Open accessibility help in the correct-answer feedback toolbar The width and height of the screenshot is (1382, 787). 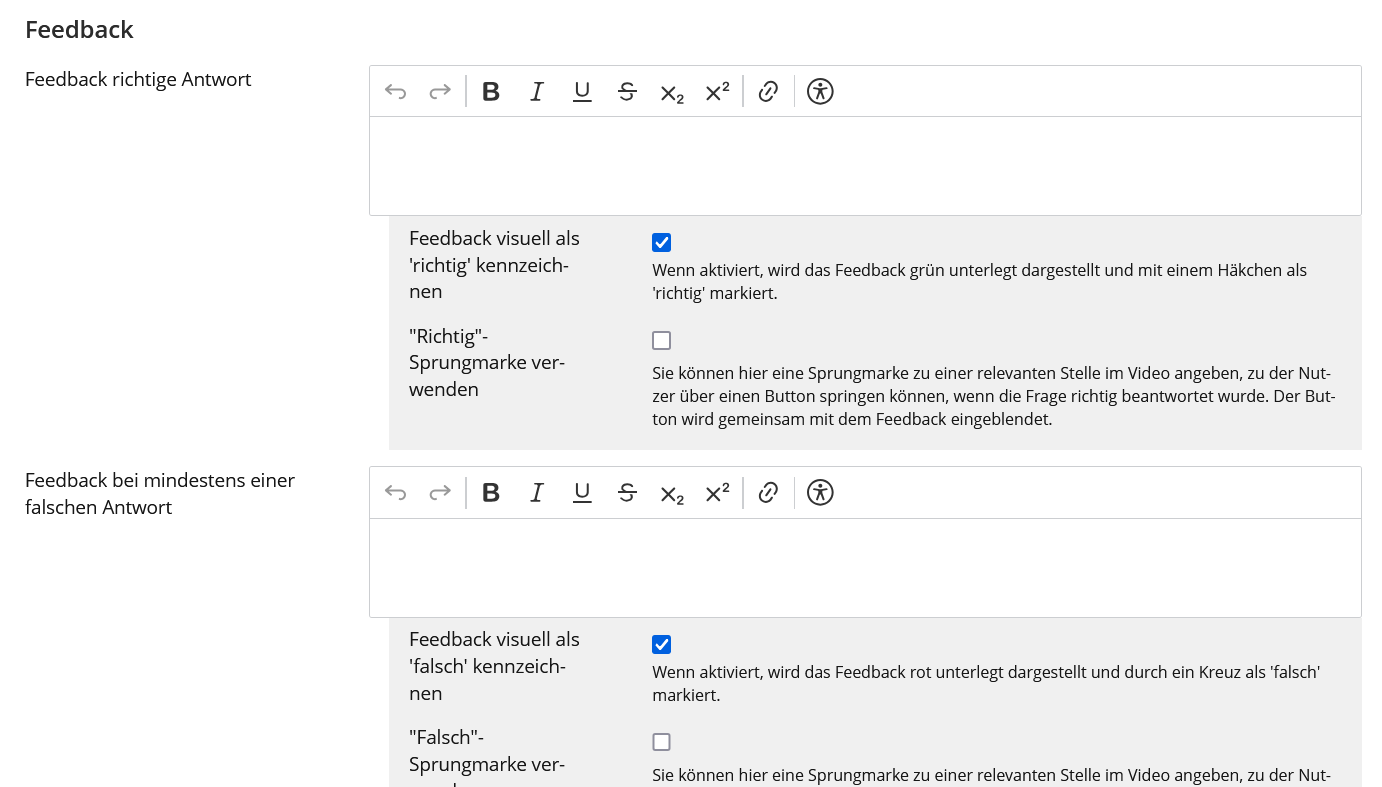pyautogui.click(x=820, y=92)
